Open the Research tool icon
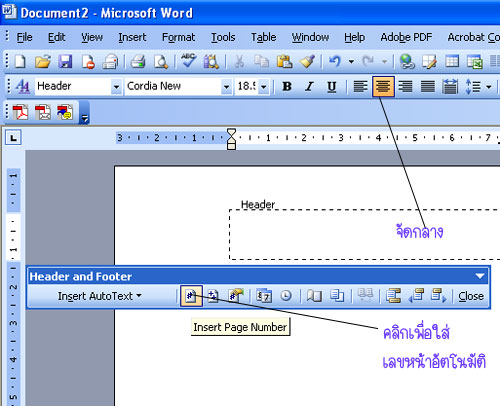Viewport: 500px width, 406px height. coord(211,62)
